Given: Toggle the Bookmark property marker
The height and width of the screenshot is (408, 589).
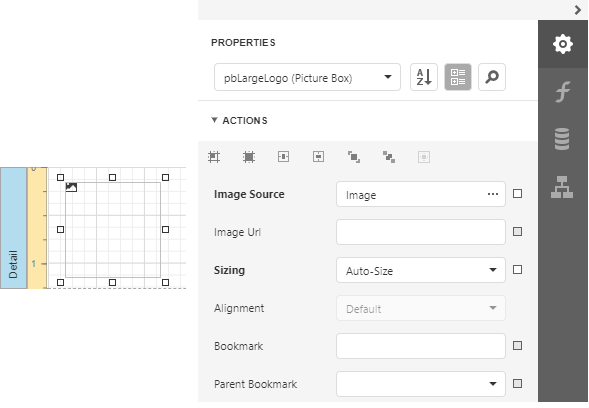Looking at the screenshot, I should click(518, 346).
